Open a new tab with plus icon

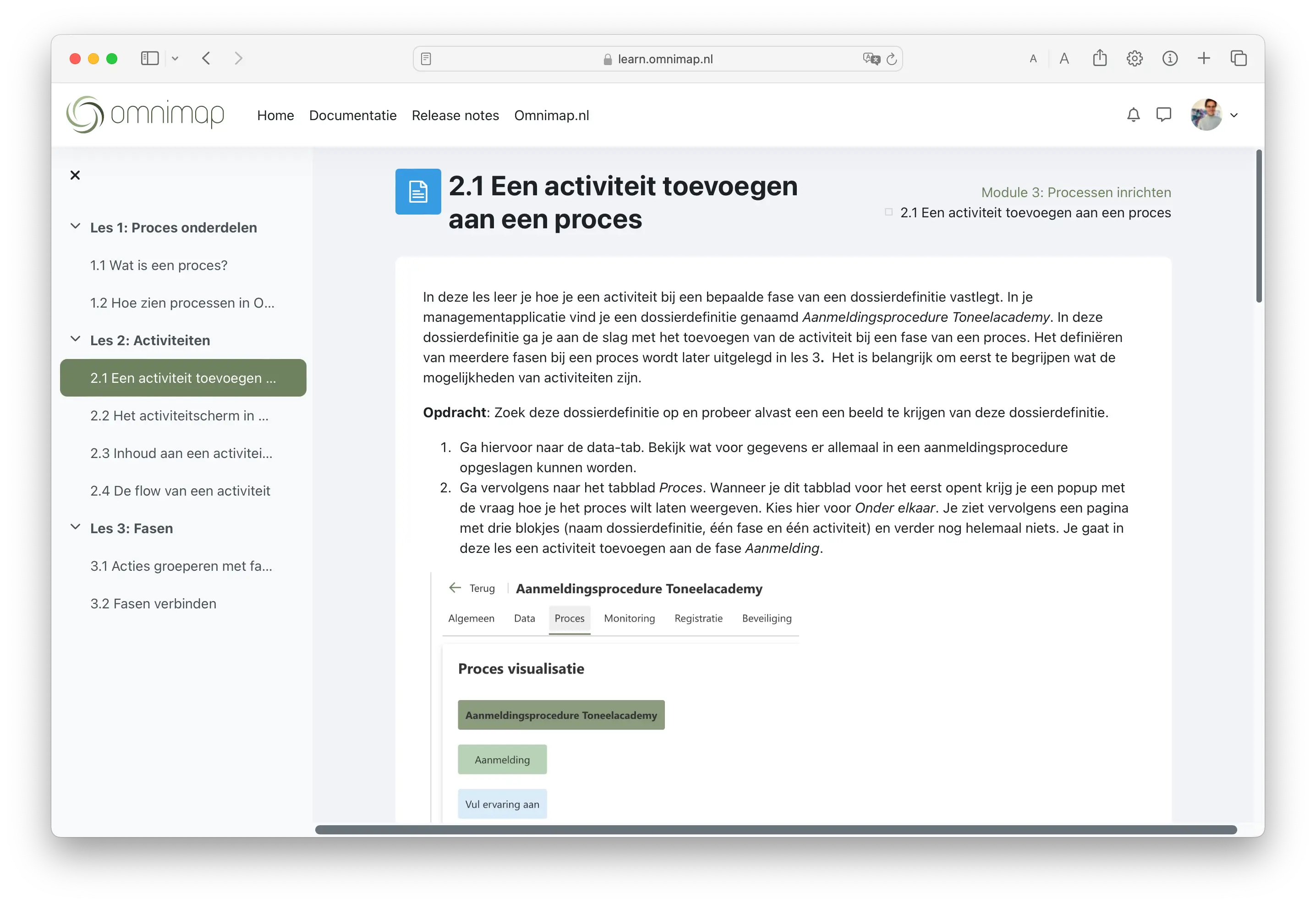pyautogui.click(x=1204, y=58)
